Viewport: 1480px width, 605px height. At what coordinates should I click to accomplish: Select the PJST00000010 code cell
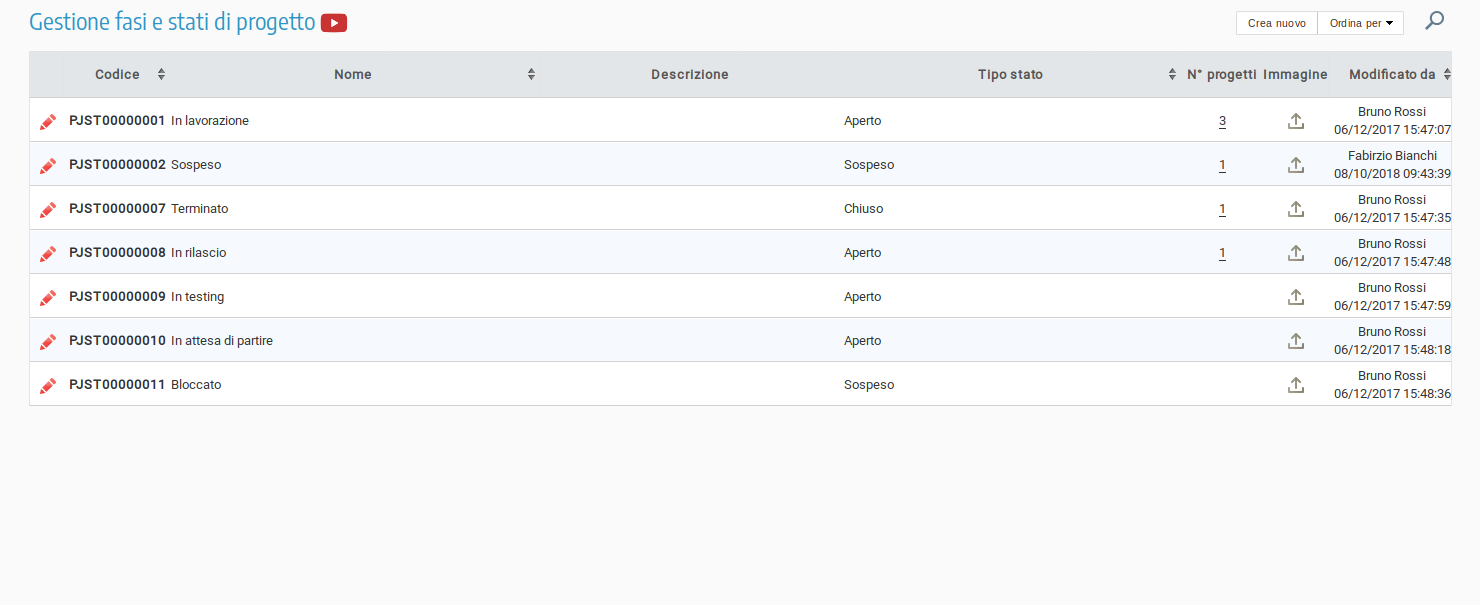point(117,341)
